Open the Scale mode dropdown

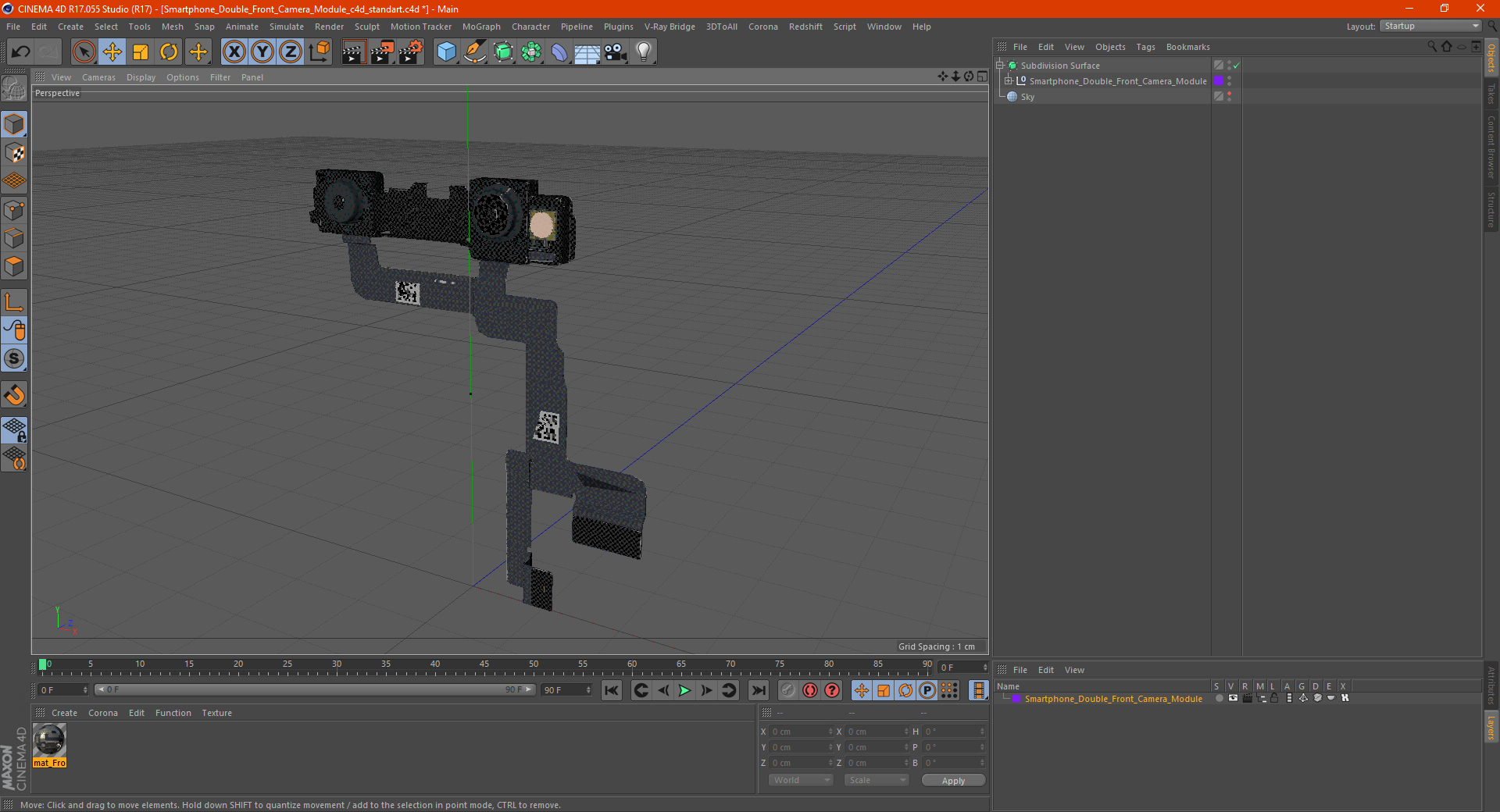point(877,780)
